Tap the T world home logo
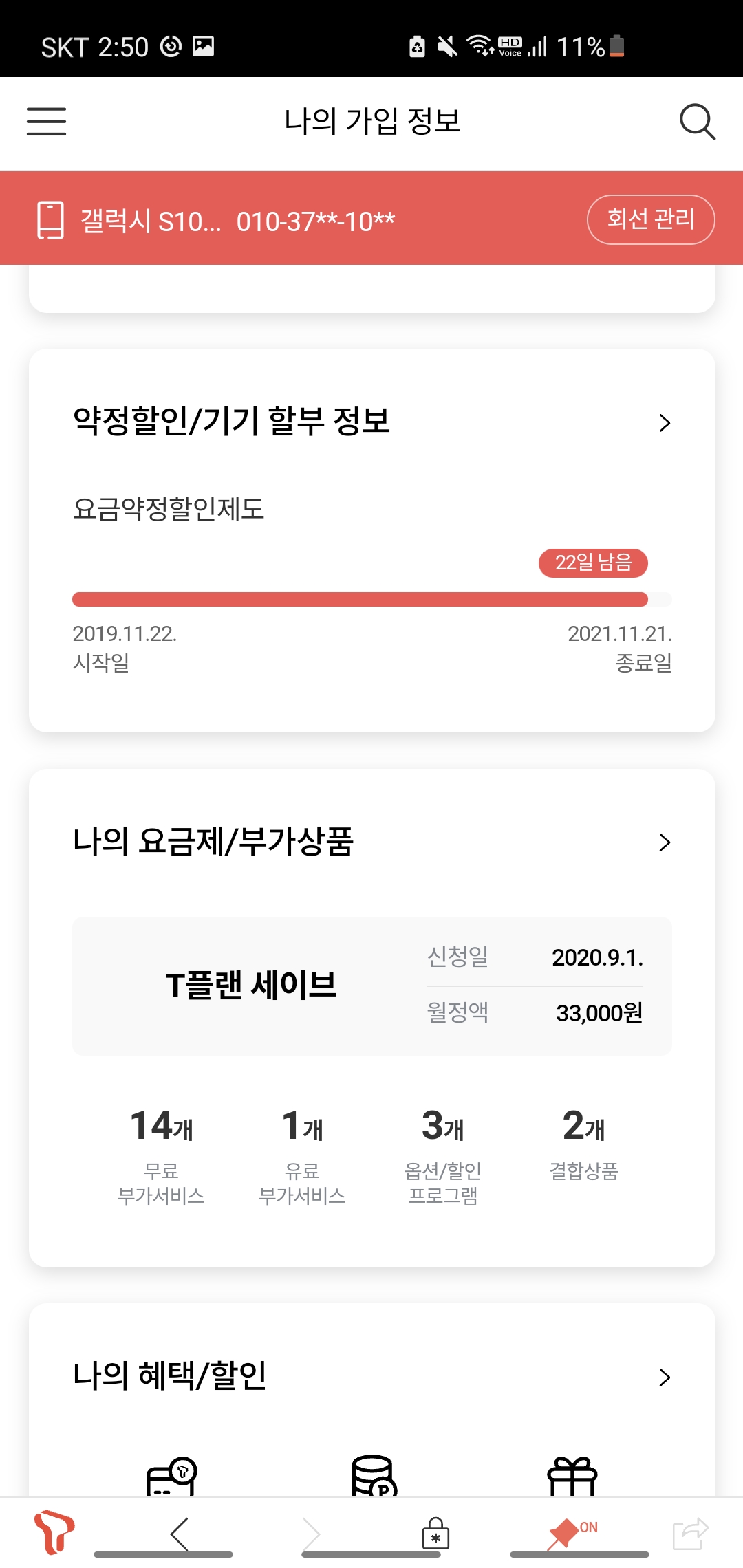This screenshot has width=743, height=1568. [x=54, y=1532]
